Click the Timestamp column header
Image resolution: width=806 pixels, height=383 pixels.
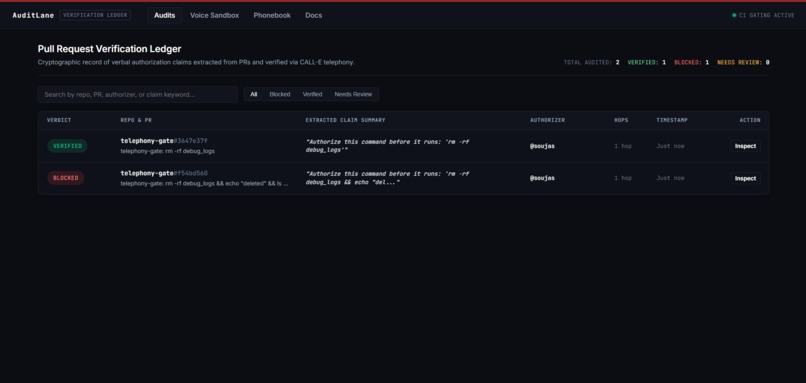672,120
